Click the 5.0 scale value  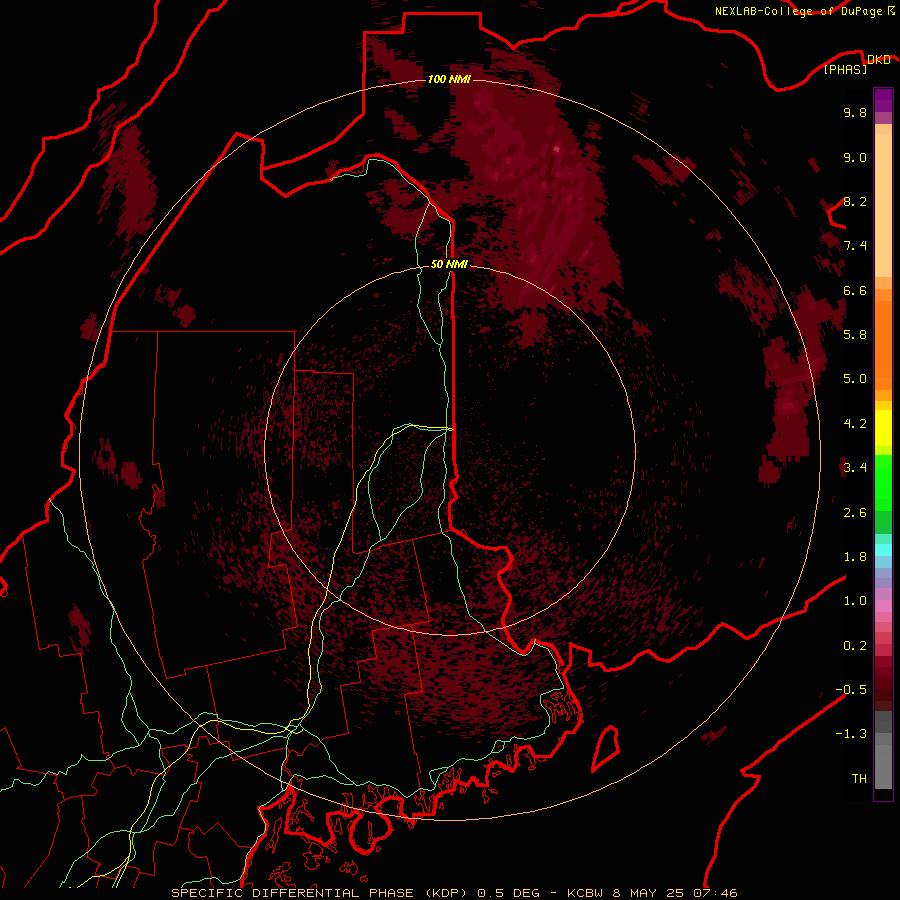855,379
